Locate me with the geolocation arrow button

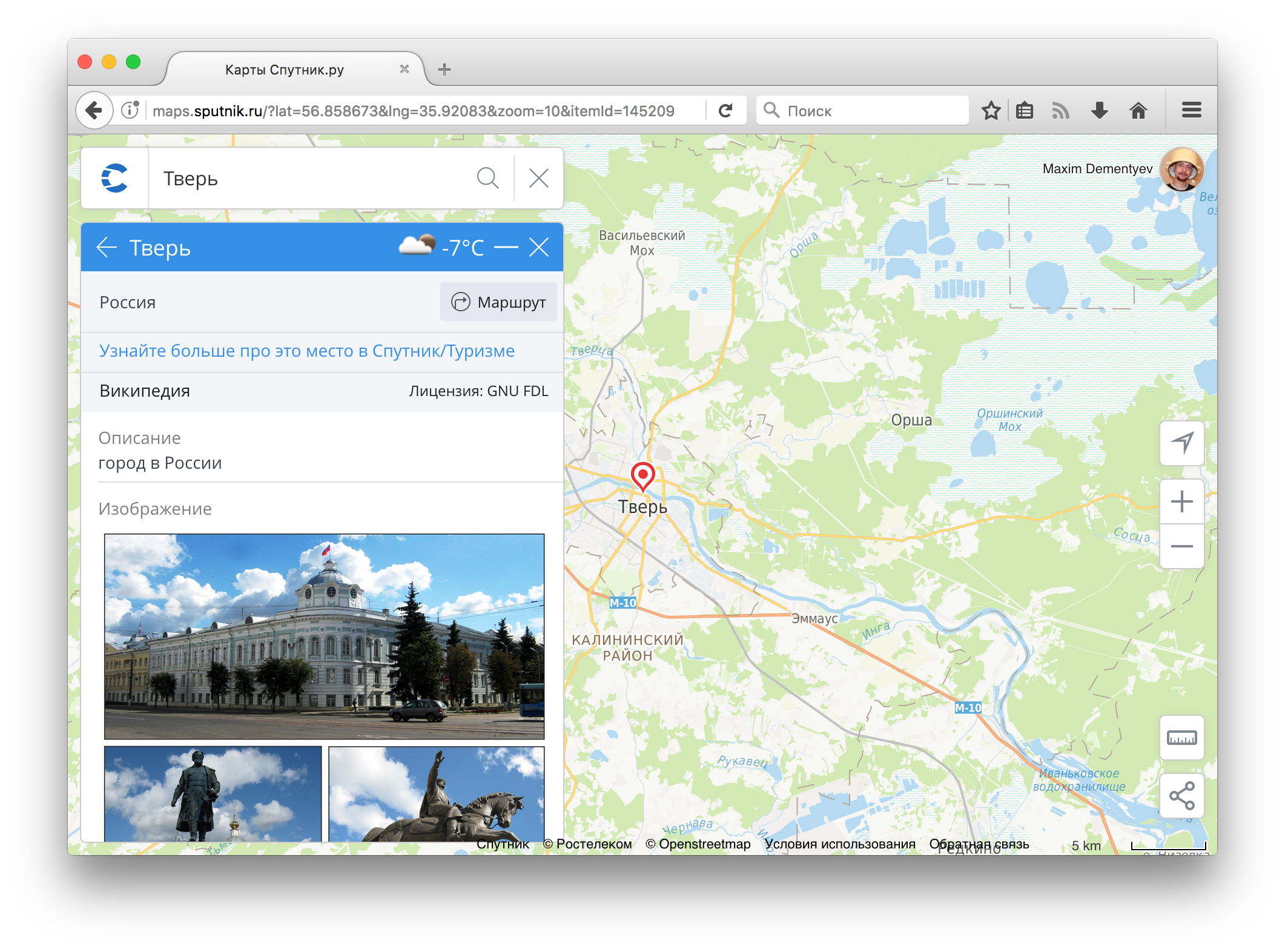[1181, 443]
